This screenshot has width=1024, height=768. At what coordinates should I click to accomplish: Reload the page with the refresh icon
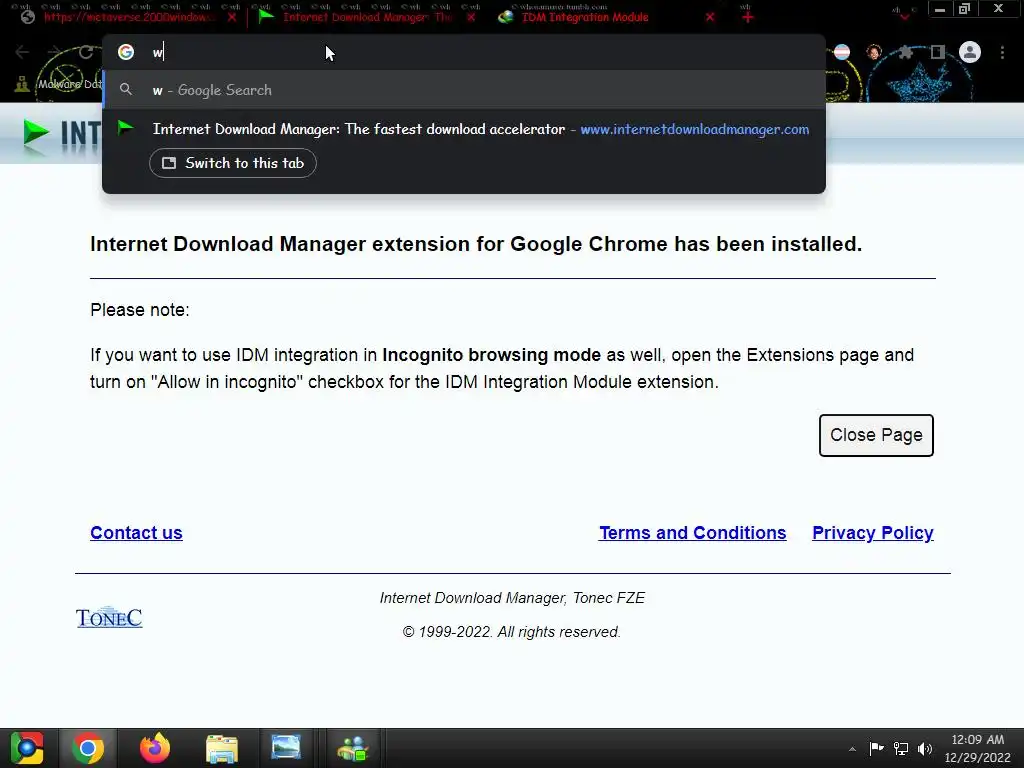pyautogui.click(x=86, y=52)
